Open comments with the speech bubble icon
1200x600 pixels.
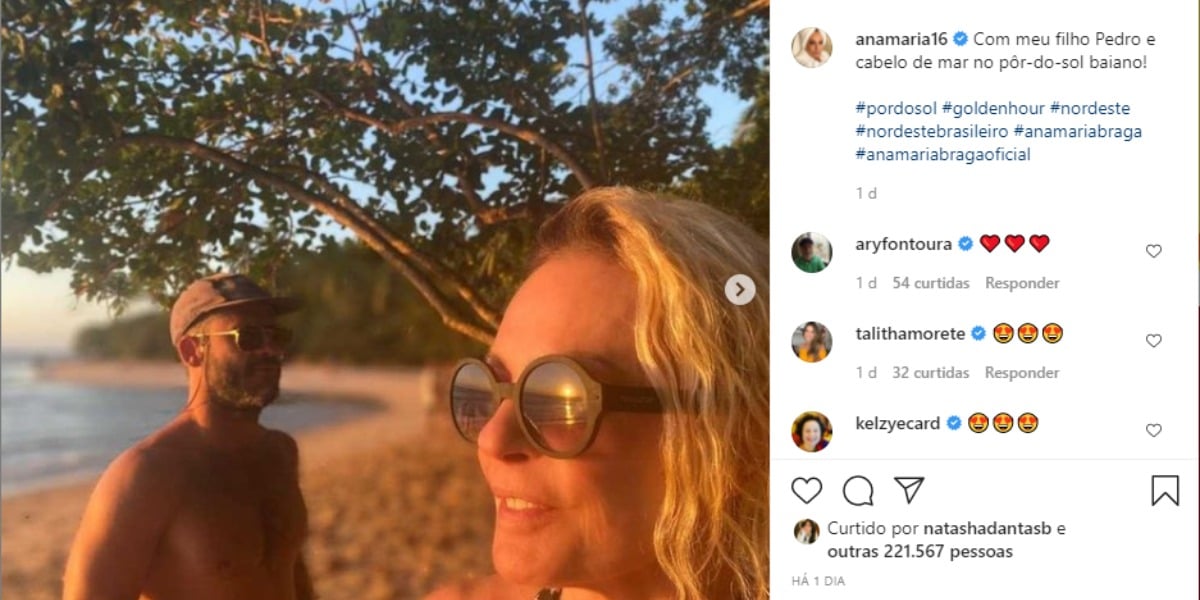858,490
